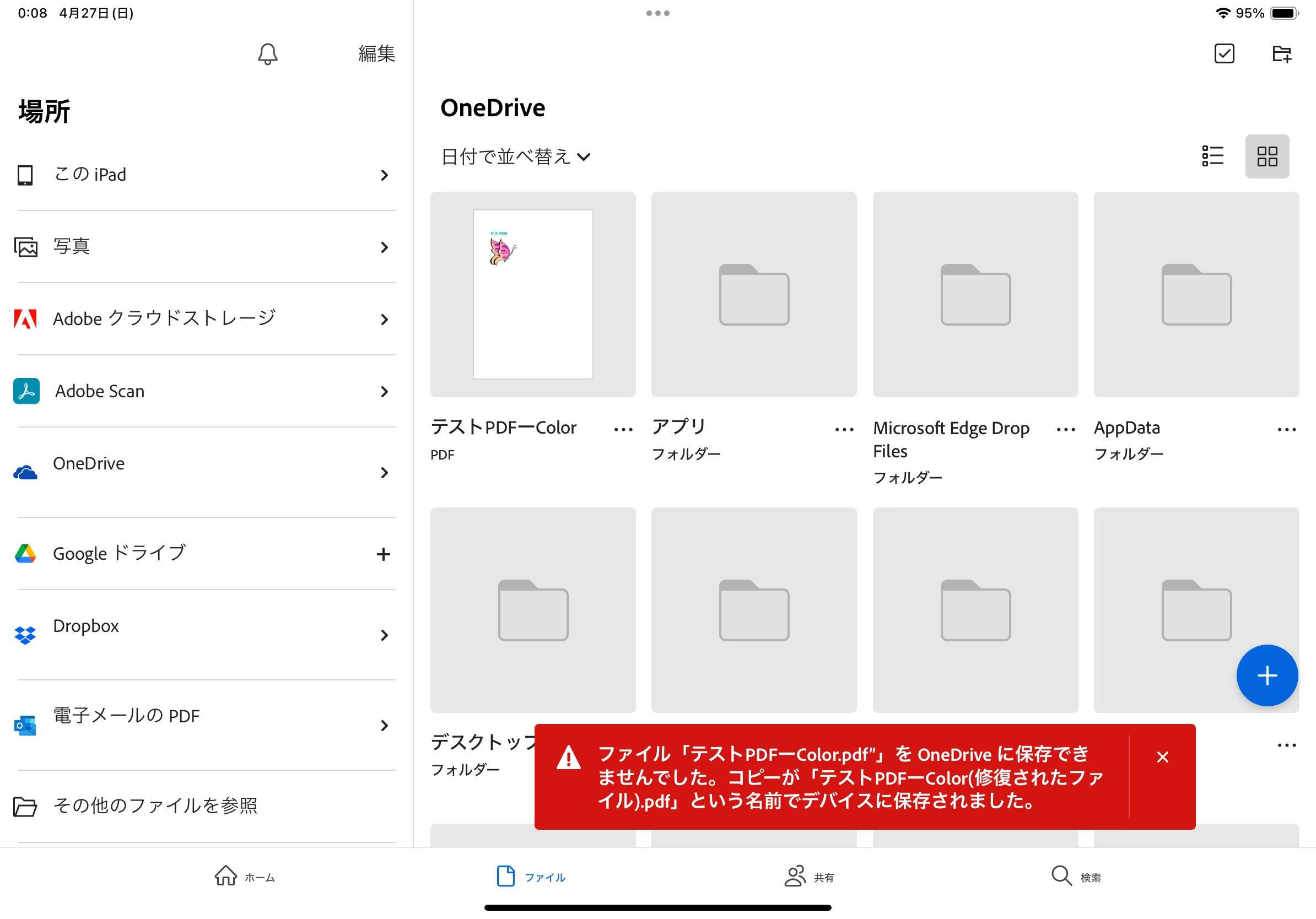Open the テストPDFーColor thumbnail

coord(532,295)
